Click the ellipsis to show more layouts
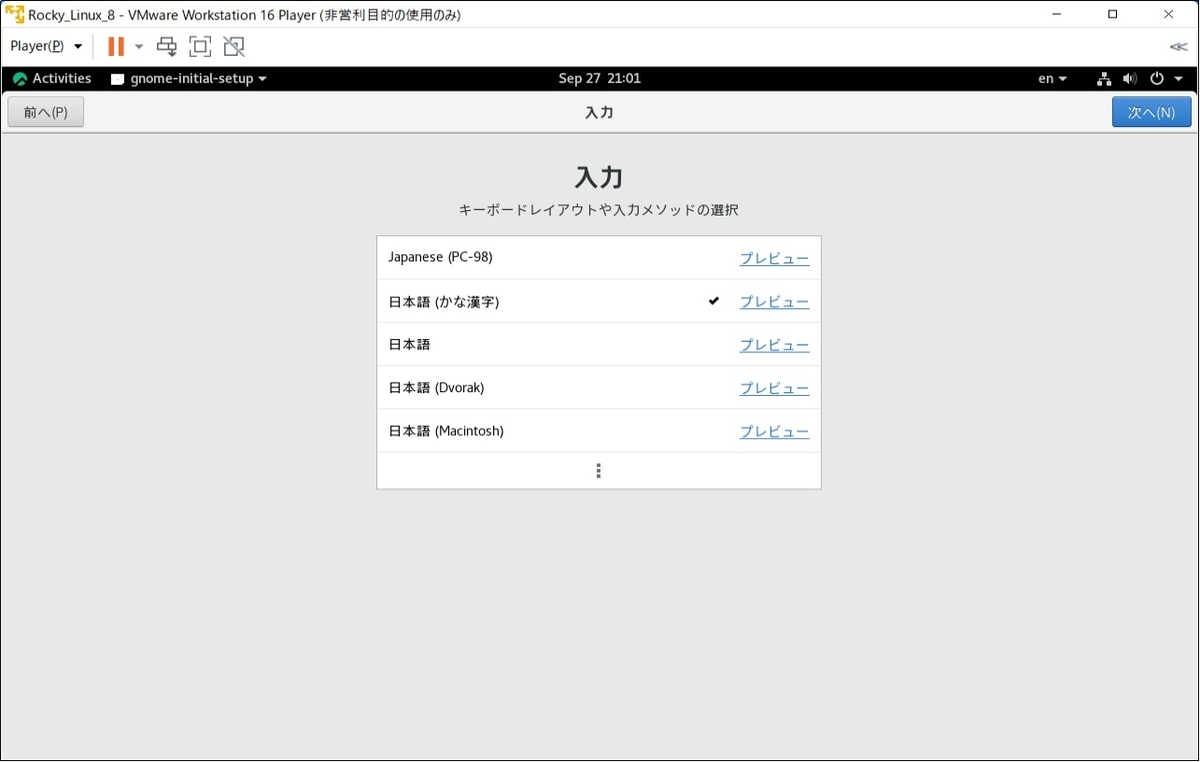The width and height of the screenshot is (1200, 762). point(598,470)
